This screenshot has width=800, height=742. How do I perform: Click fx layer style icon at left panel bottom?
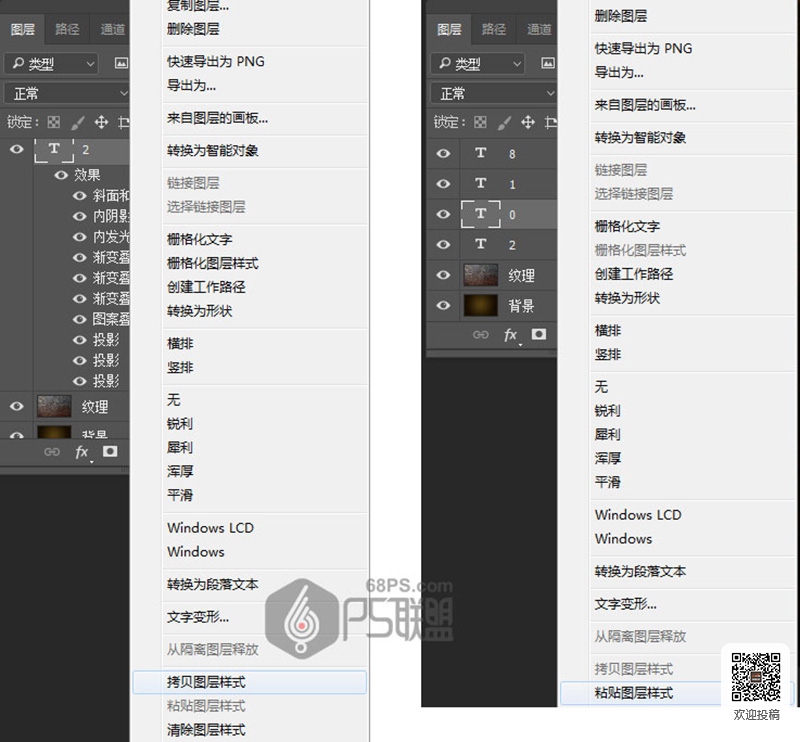pyautogui.click(x=82, y=452)
